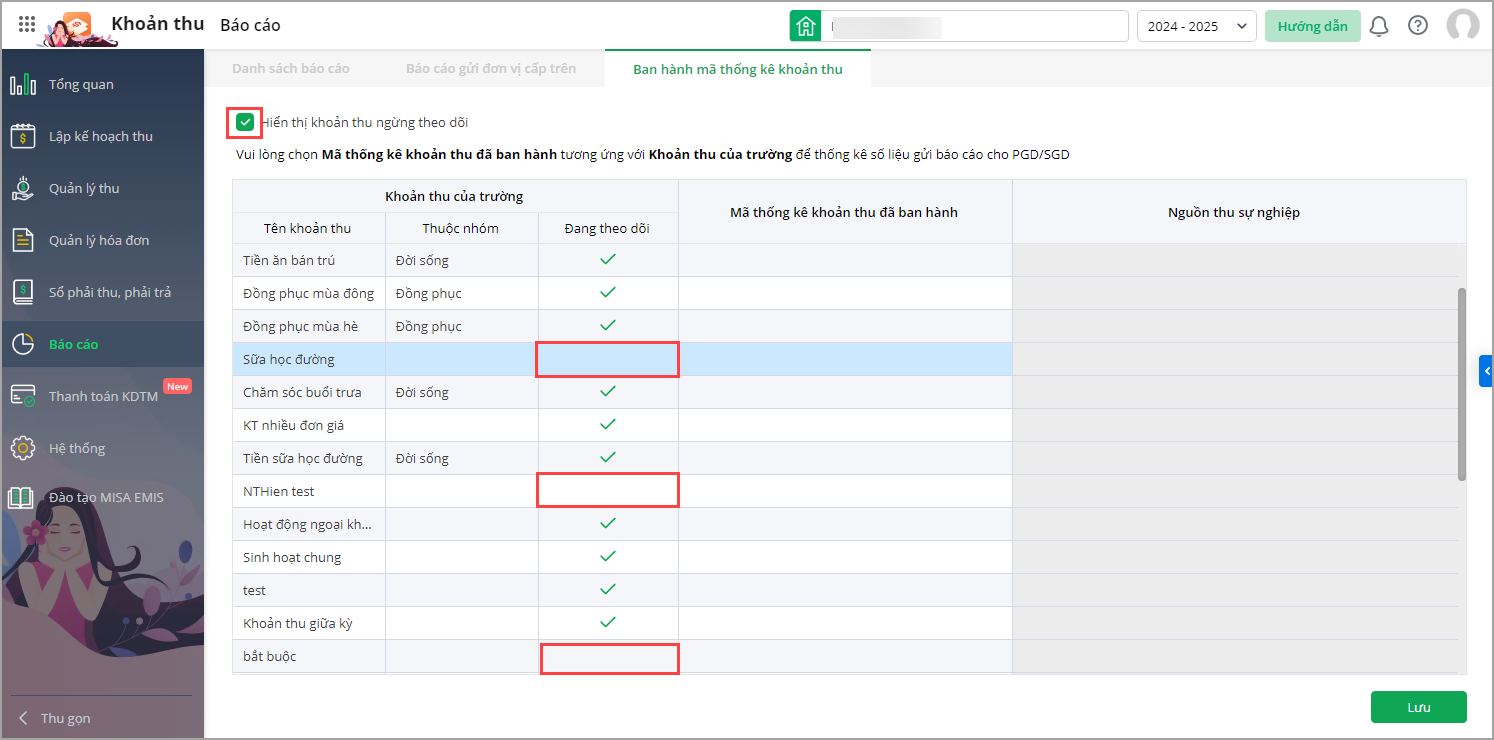Open the user avatar menu
The image size is (1494, 740).
pyautogui.click(x=1463, y=26)
